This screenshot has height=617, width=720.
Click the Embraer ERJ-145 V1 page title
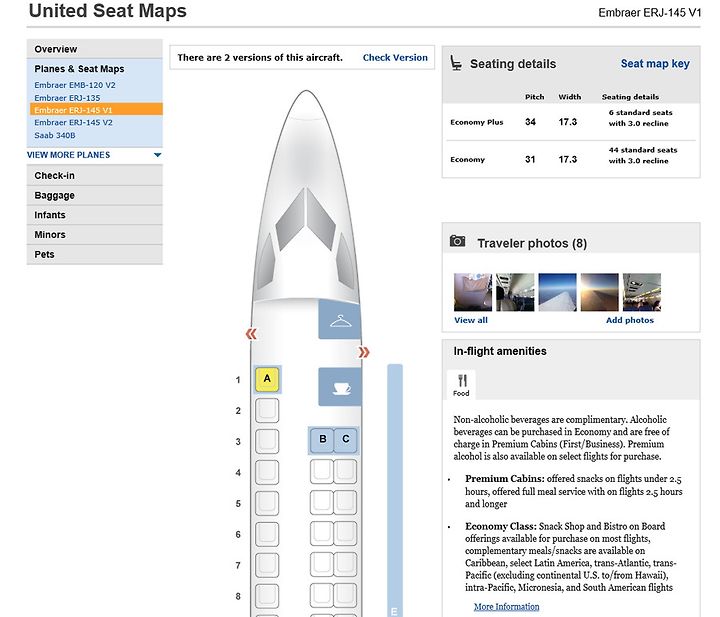click(x=649, y=13)
